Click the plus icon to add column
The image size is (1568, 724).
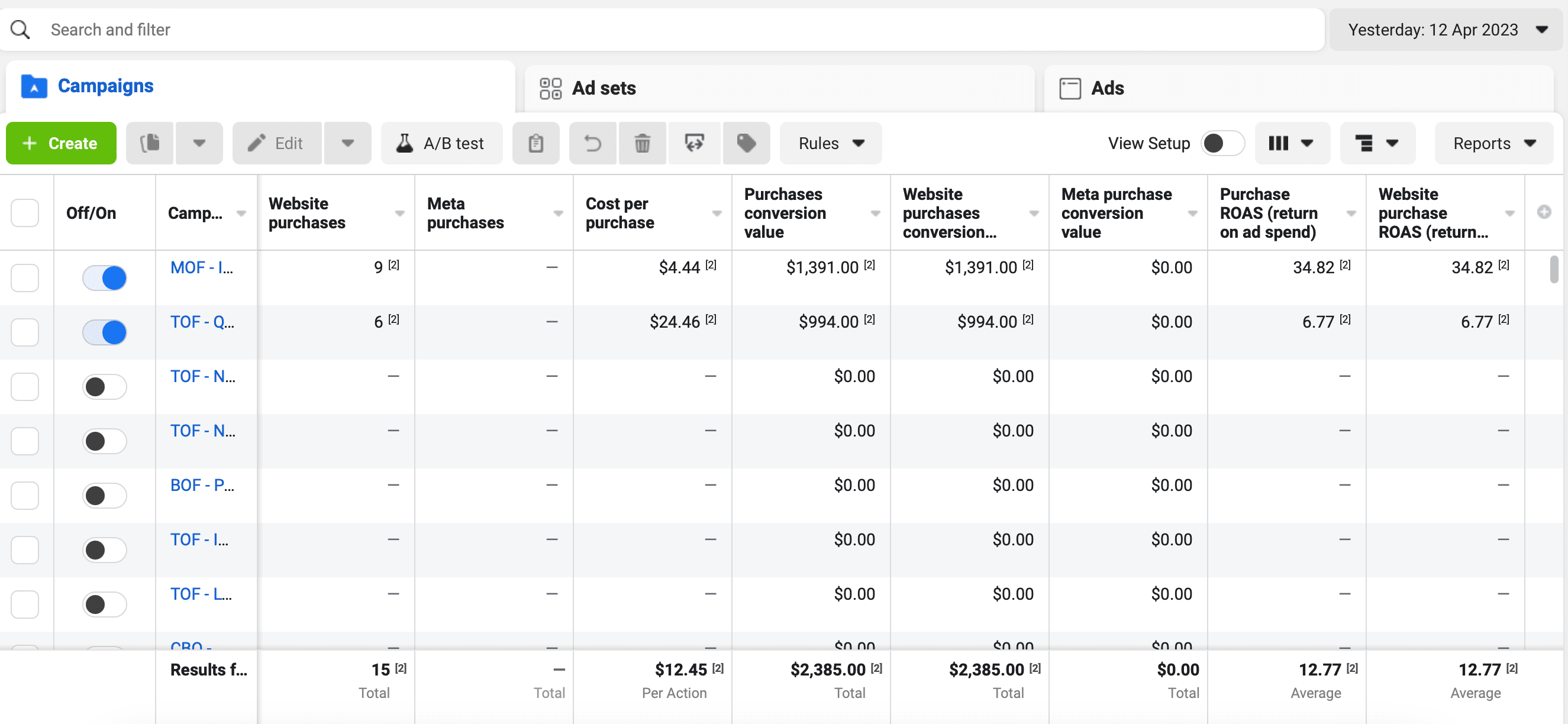tap(1544, 212)
